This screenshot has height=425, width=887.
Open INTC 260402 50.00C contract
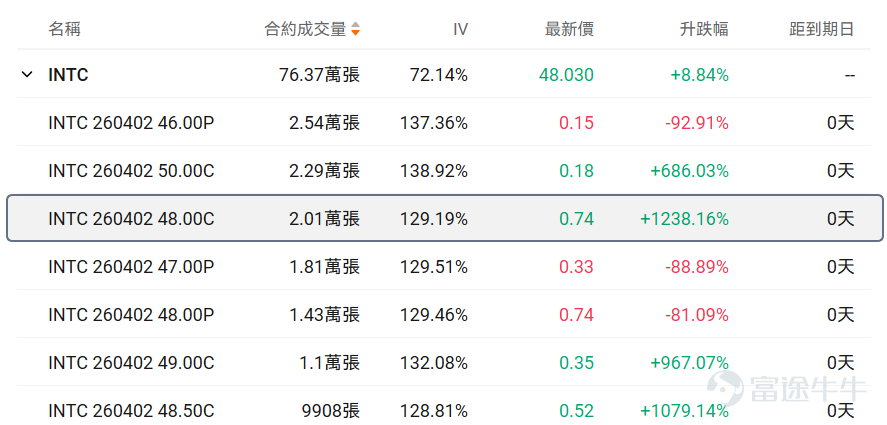pyautogui.click(x=131, y=171)
